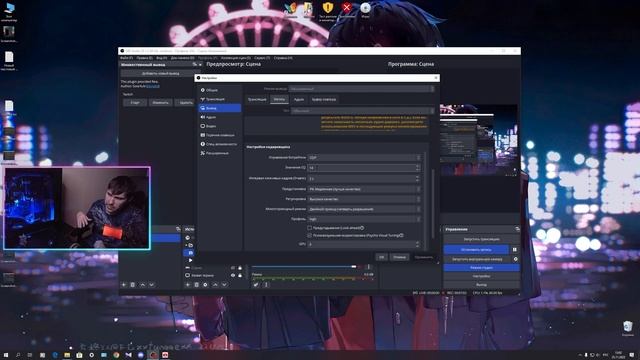The image size is (640, 360).
Task: Toggle visibility eye for Захват экрана source
Action: [x=233, y=276]
